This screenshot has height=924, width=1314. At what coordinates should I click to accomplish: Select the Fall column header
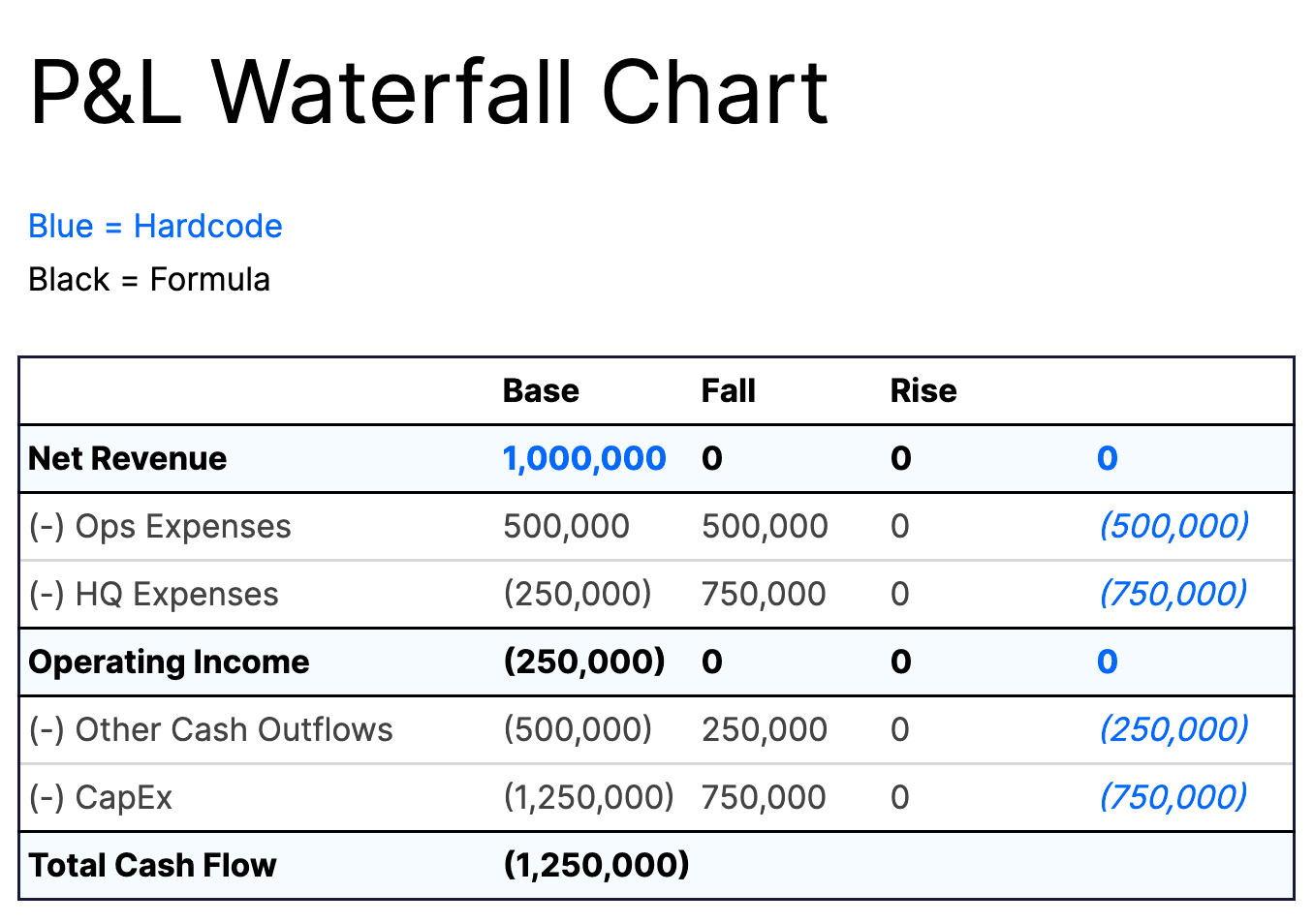728,390
